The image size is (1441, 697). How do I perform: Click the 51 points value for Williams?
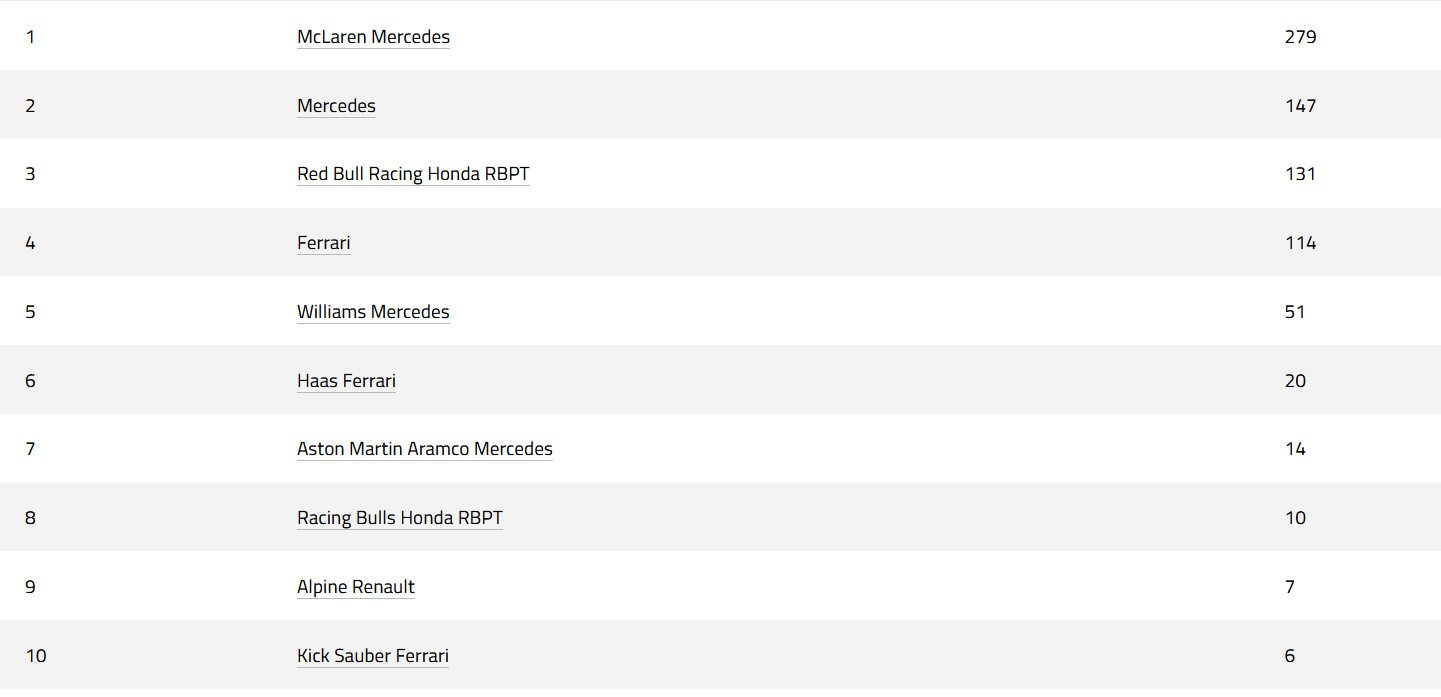coord(1295,312)
